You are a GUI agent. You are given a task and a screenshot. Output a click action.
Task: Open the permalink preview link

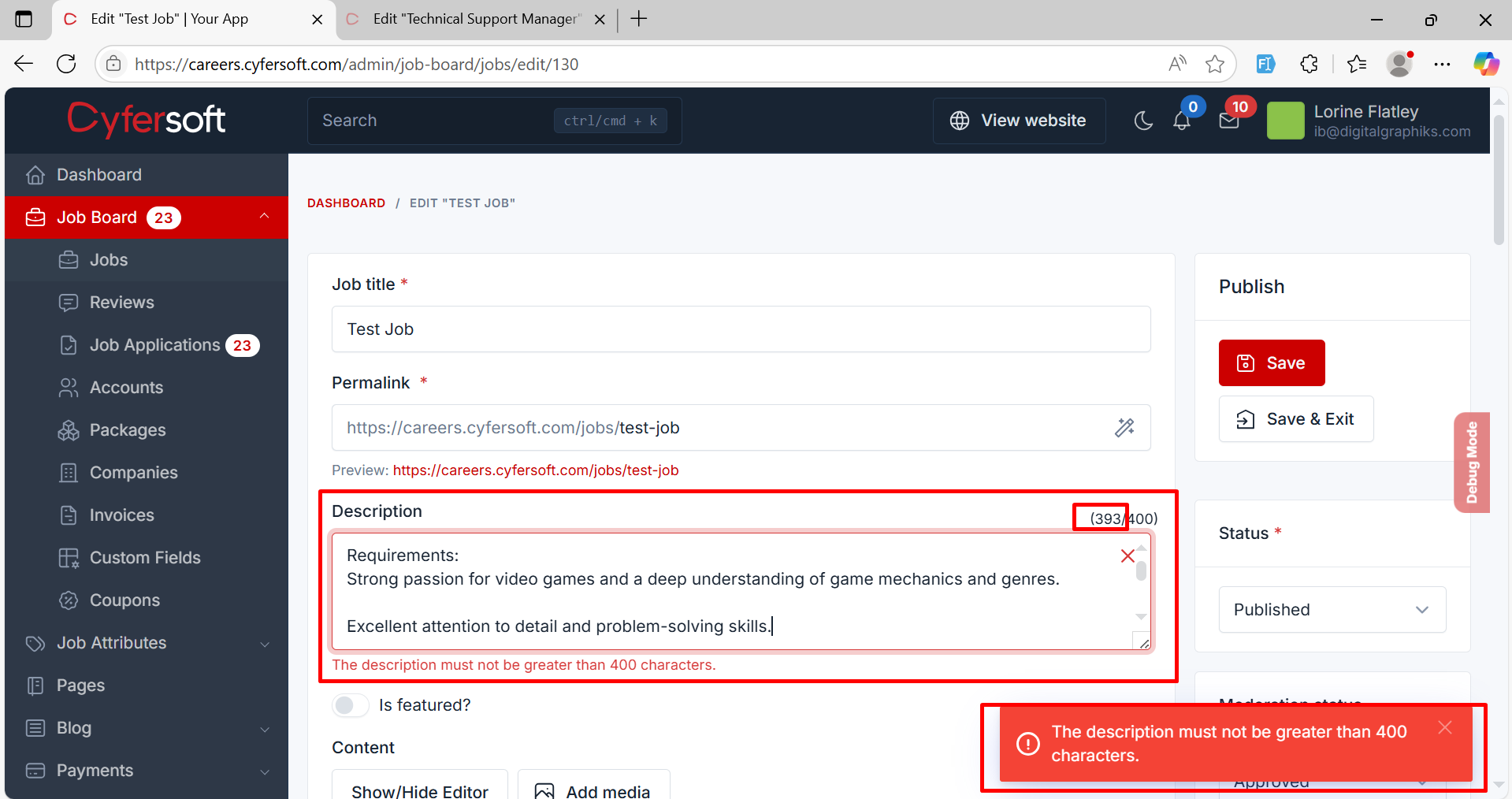(x=535, y=470)
